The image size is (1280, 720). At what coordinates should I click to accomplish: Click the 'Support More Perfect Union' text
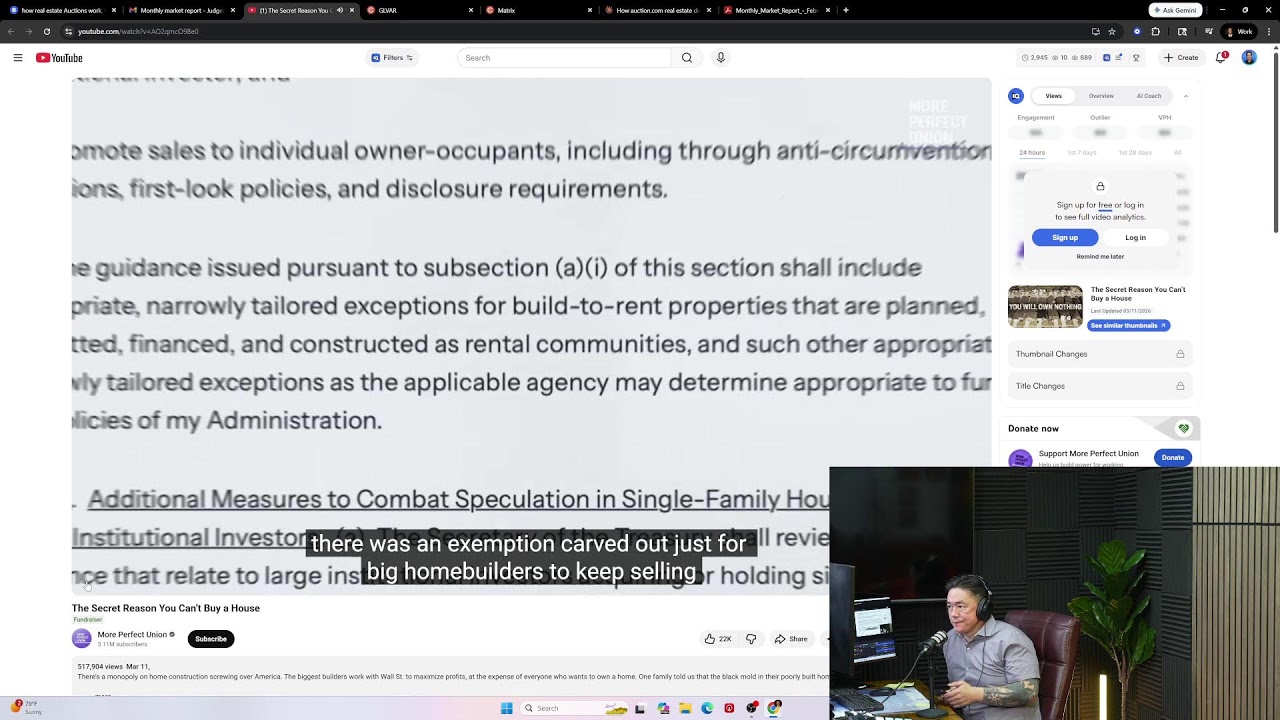click(1088, 453)
